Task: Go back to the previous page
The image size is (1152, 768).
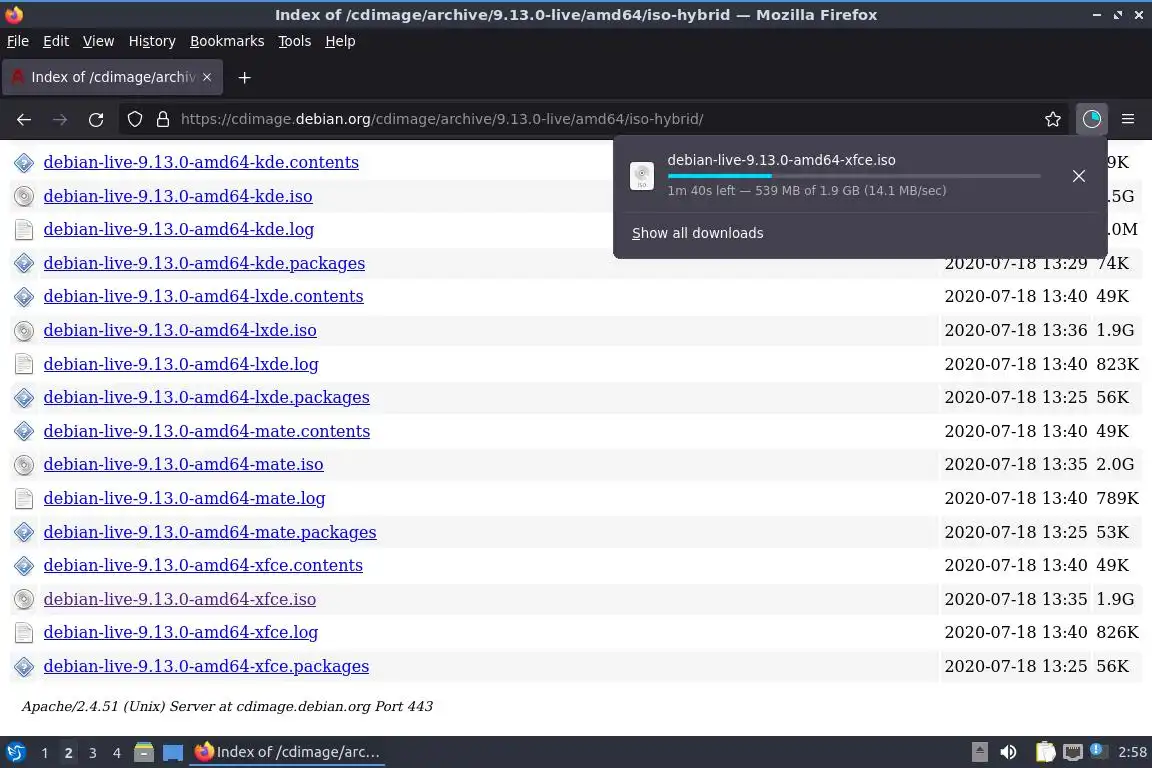Action: [x=24, y=119]
